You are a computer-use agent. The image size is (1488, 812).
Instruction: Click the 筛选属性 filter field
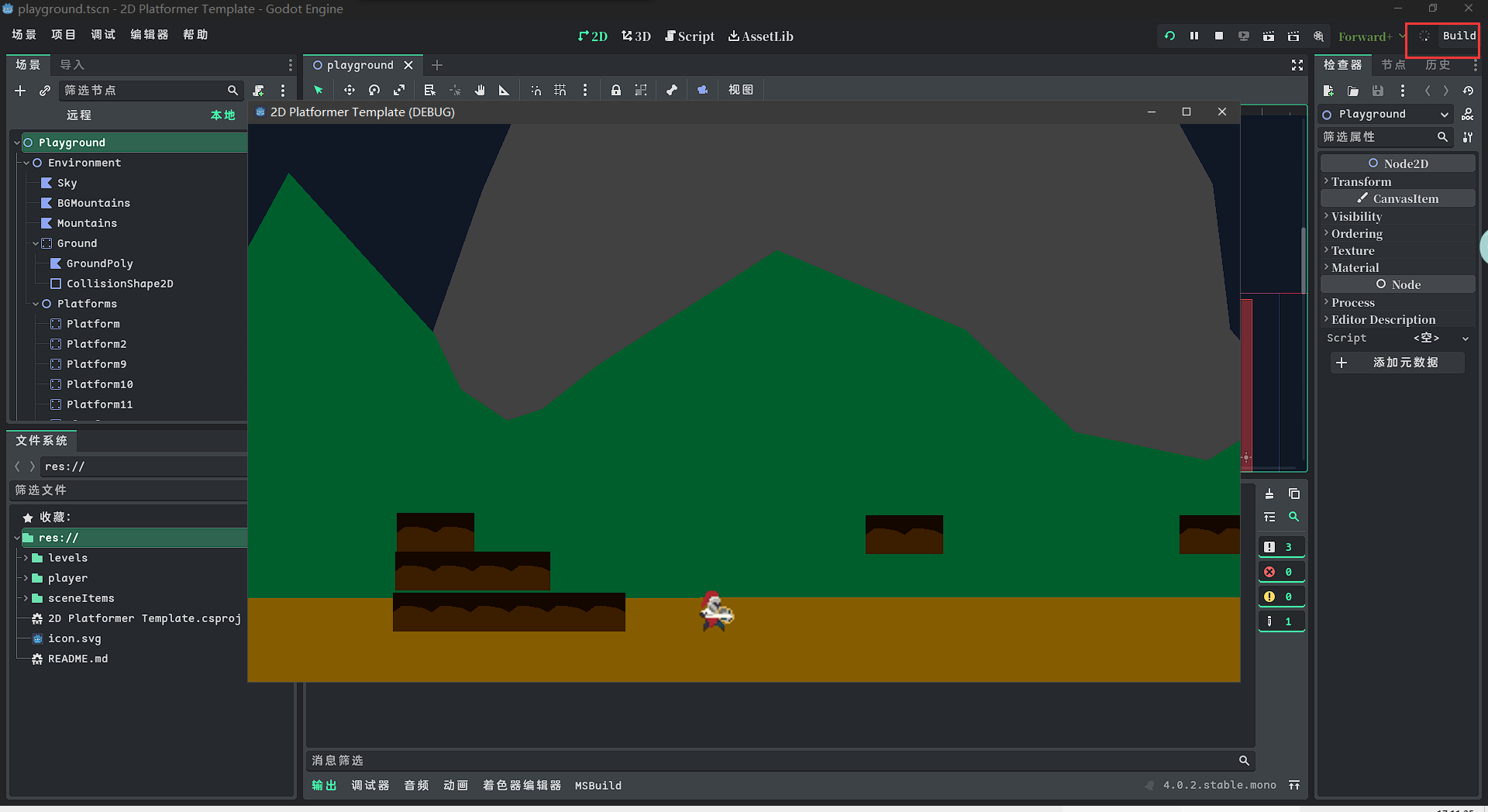pyautogui.click(x=1379, y=136)
